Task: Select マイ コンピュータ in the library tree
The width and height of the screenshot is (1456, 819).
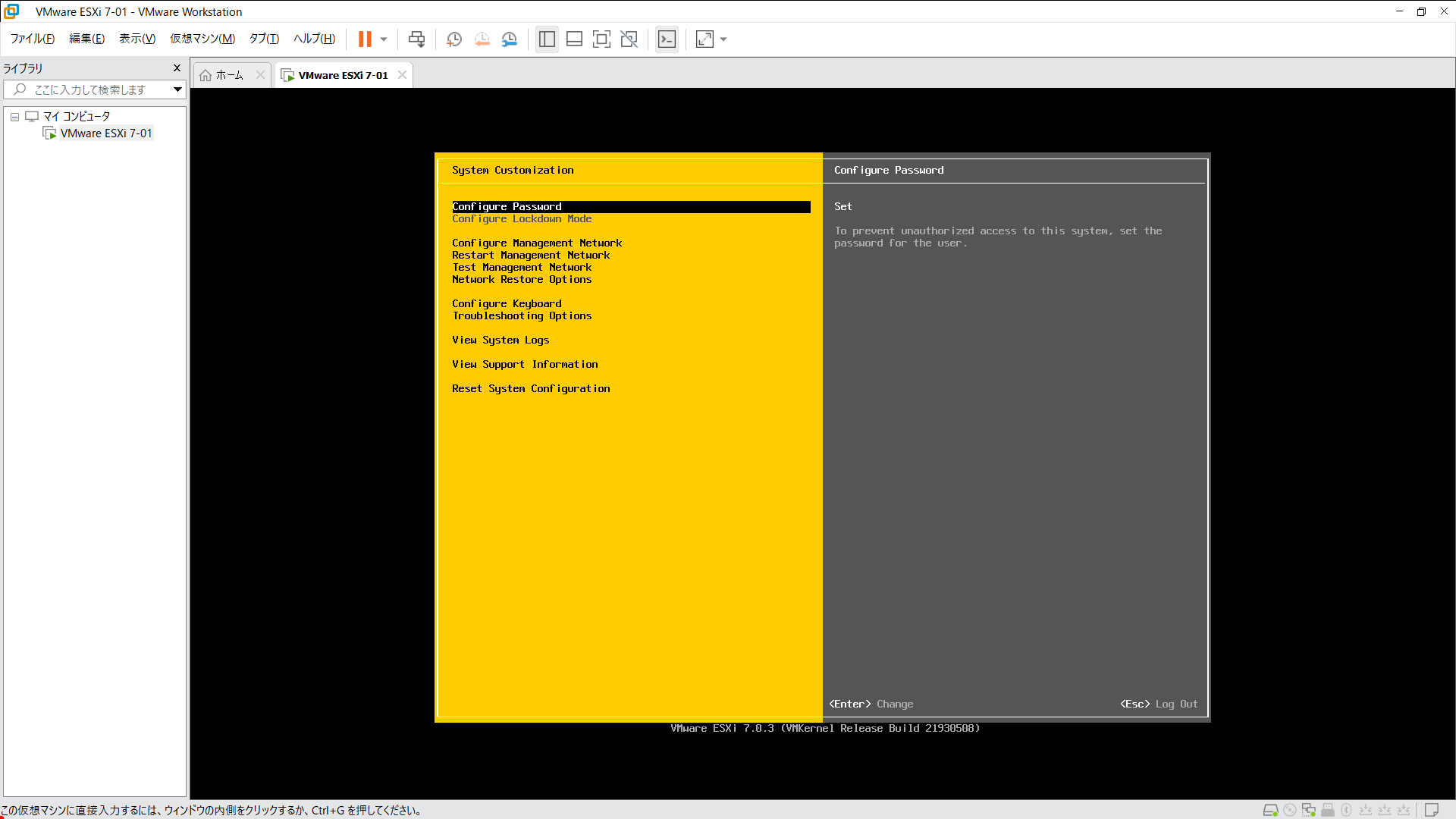Action: [x=77, y=116]
